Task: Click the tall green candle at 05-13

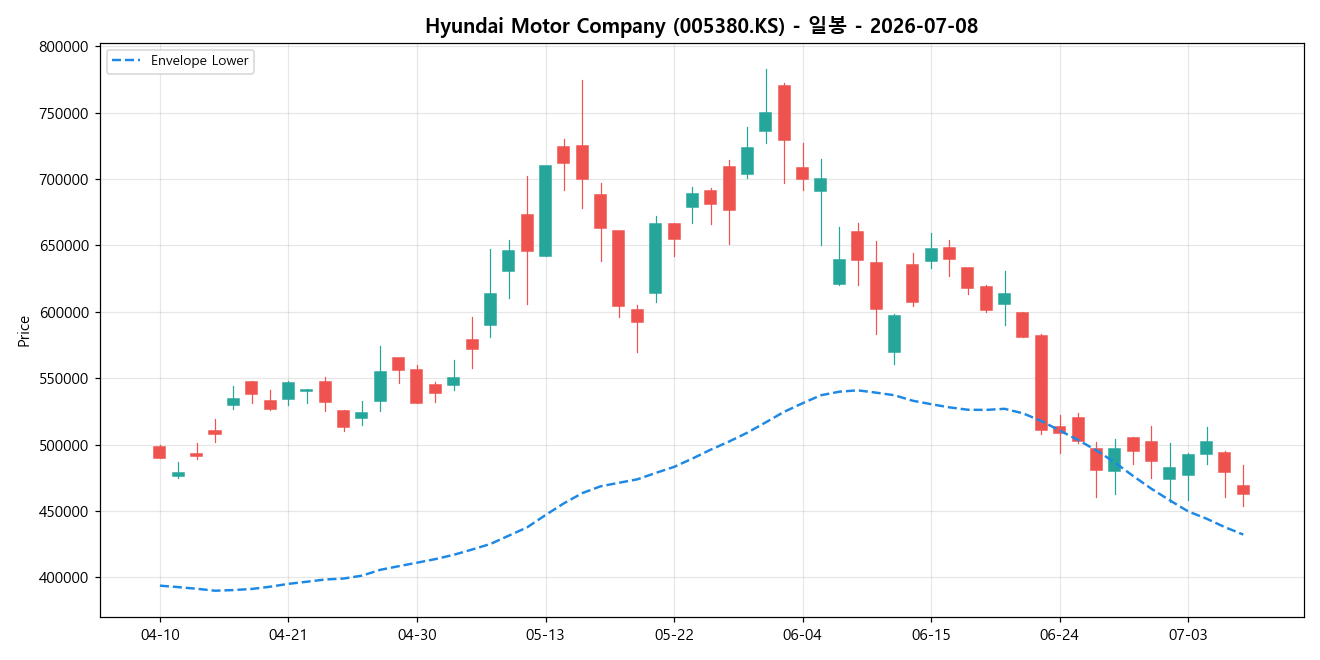Action: [545, 211]
